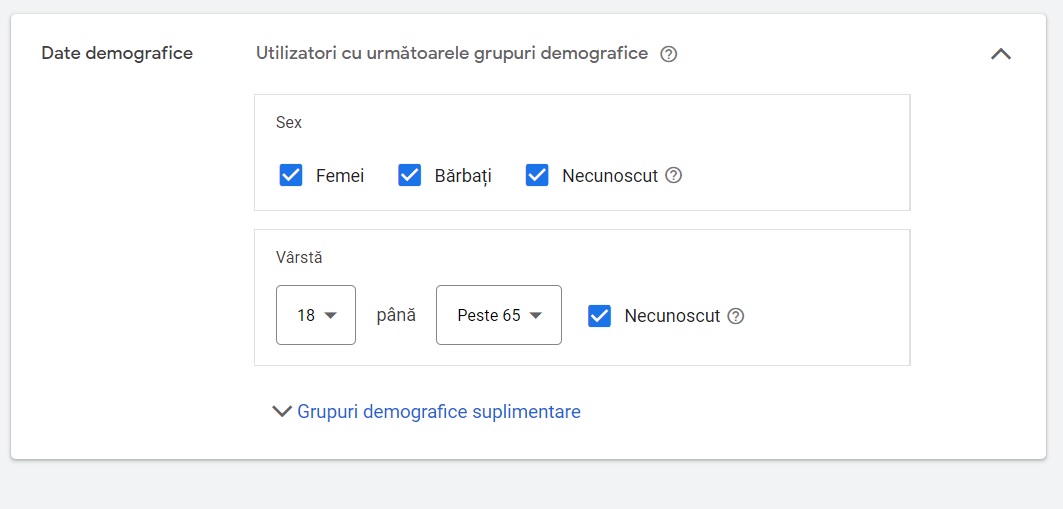Open the Grupuri demografice suplimentare link
The width and height of the screenshot is (1063, 509).
click(x=439, y=411)
